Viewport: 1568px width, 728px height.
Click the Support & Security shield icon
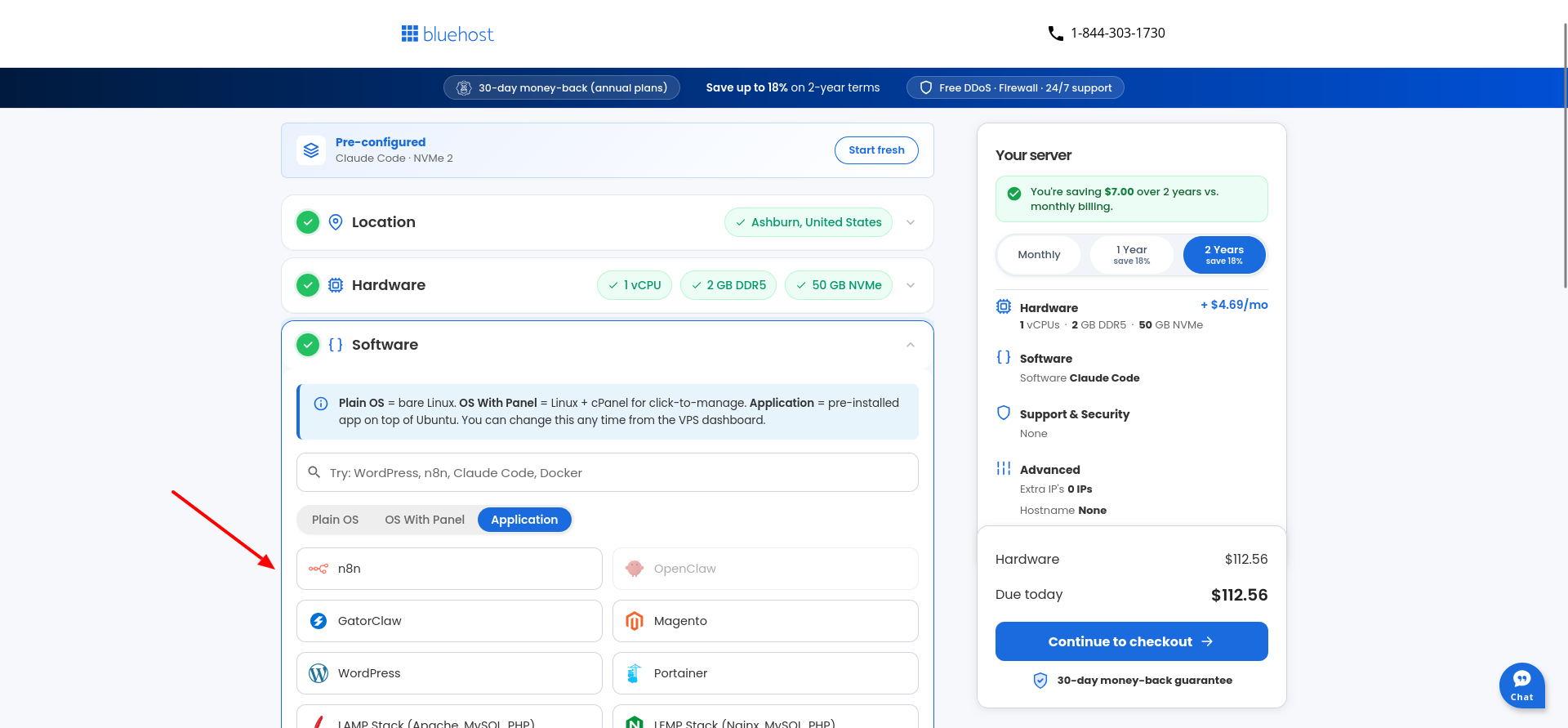[x=1004, y=413]
